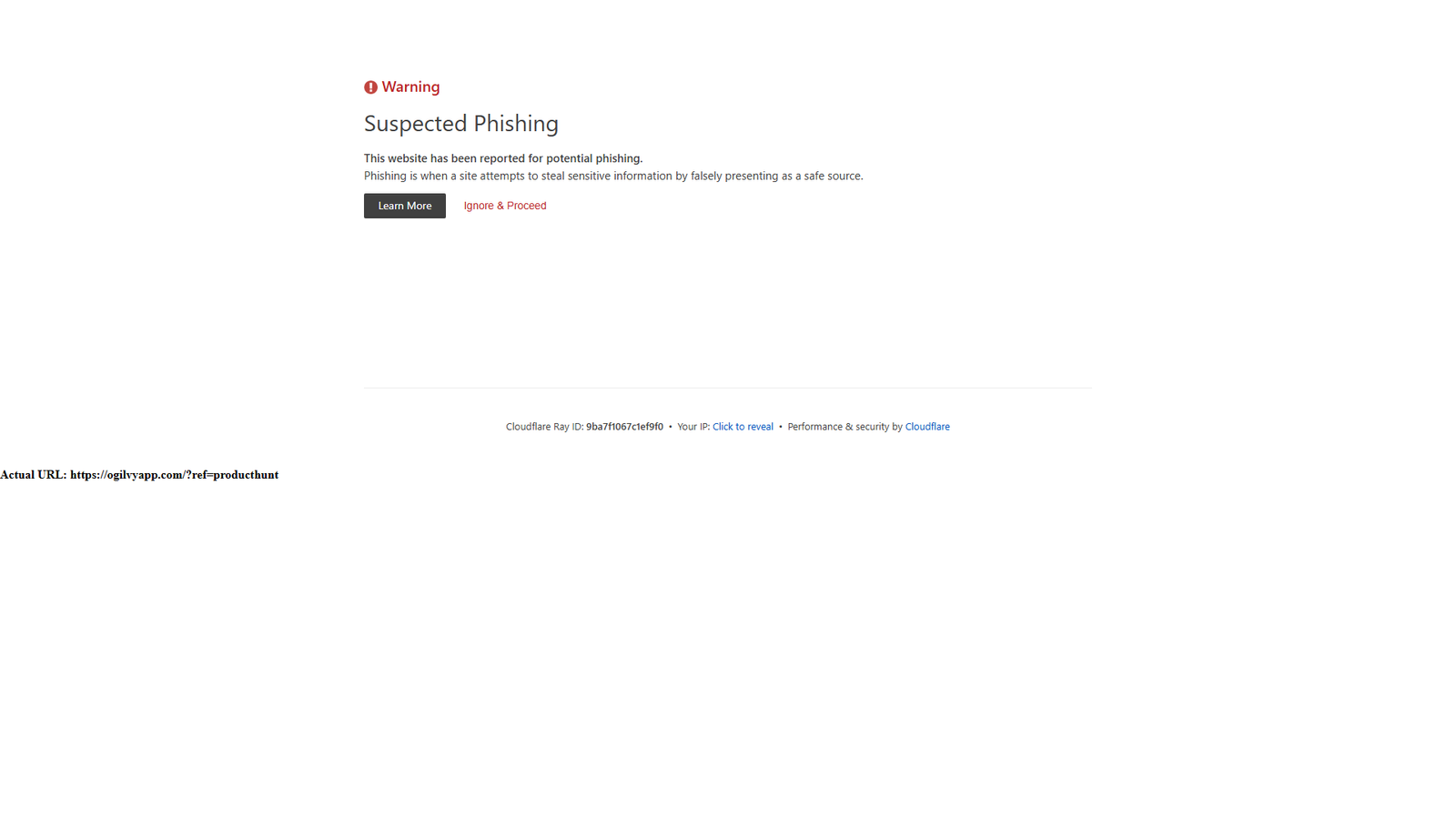Viewport: 1456px width, 819px height.
Task: Click the red Warning label text
Action: click(410, 87)
